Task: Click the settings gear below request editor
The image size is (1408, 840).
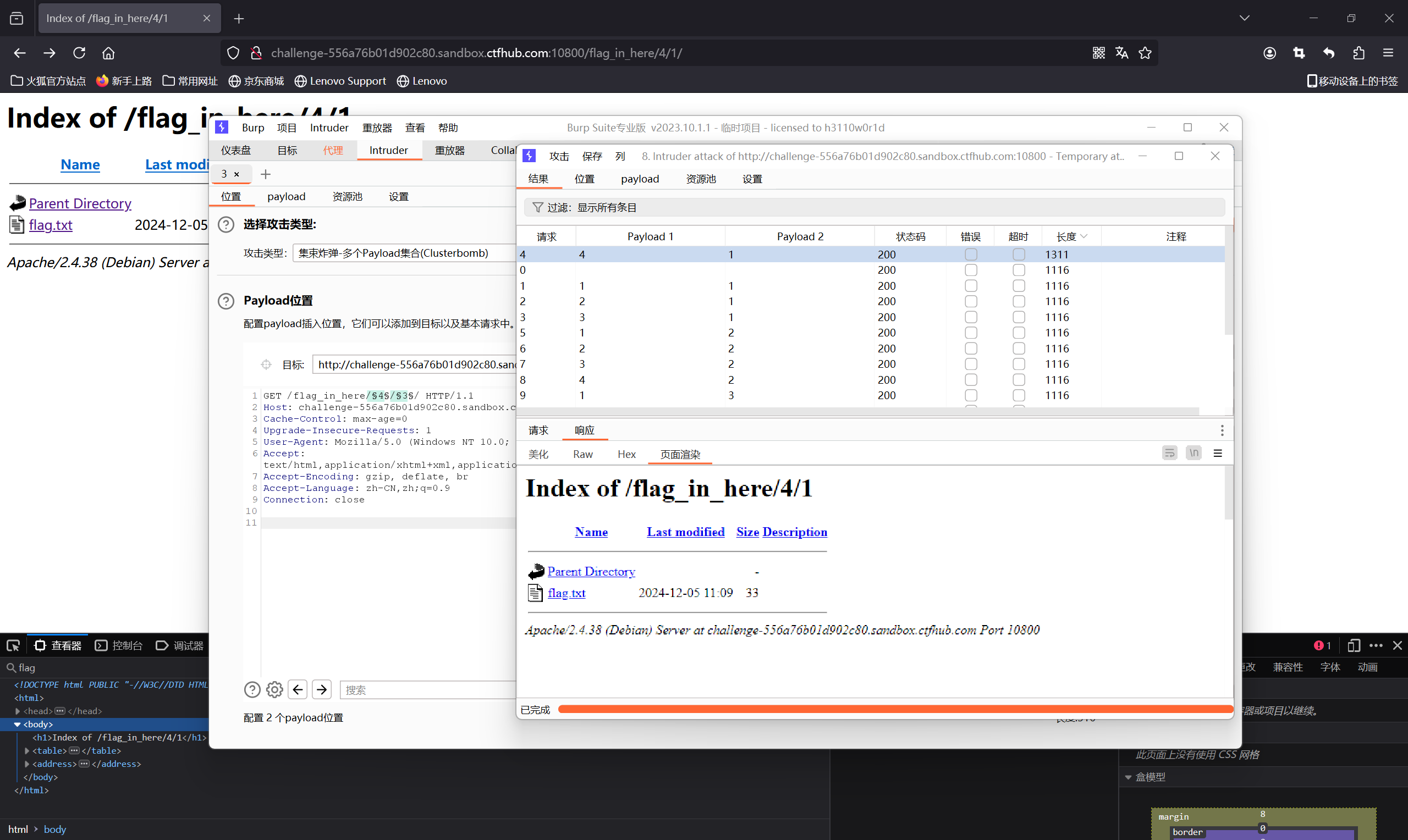Action: [x=274, y=689]
